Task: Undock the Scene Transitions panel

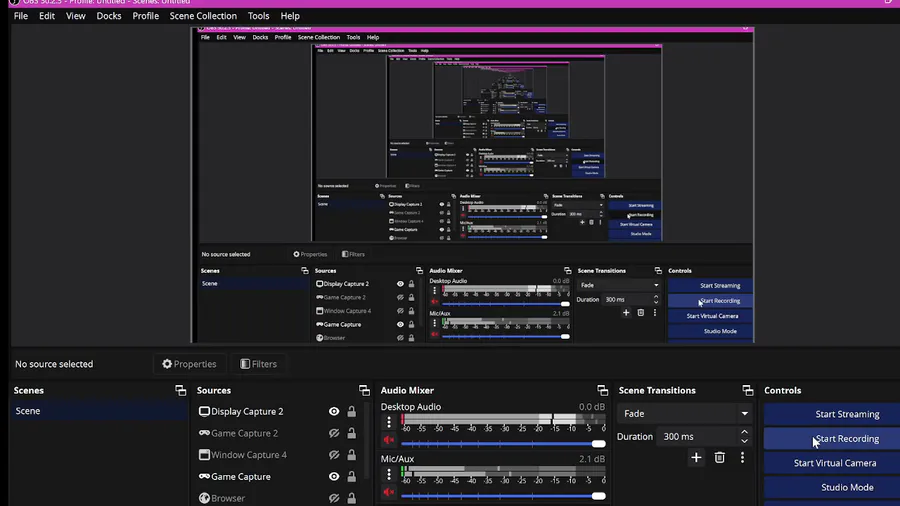Action: (x=747, y=391)
